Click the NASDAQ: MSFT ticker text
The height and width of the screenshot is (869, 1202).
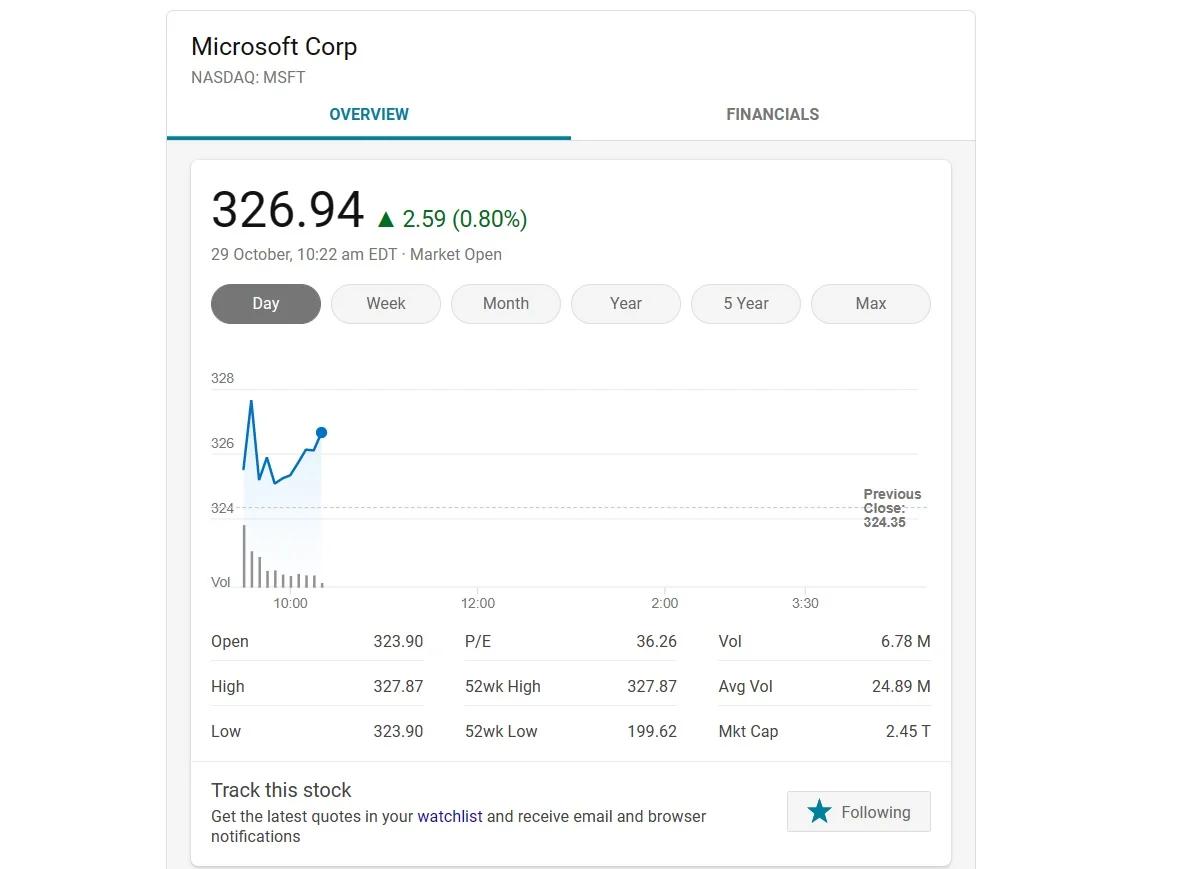[248, 77]
